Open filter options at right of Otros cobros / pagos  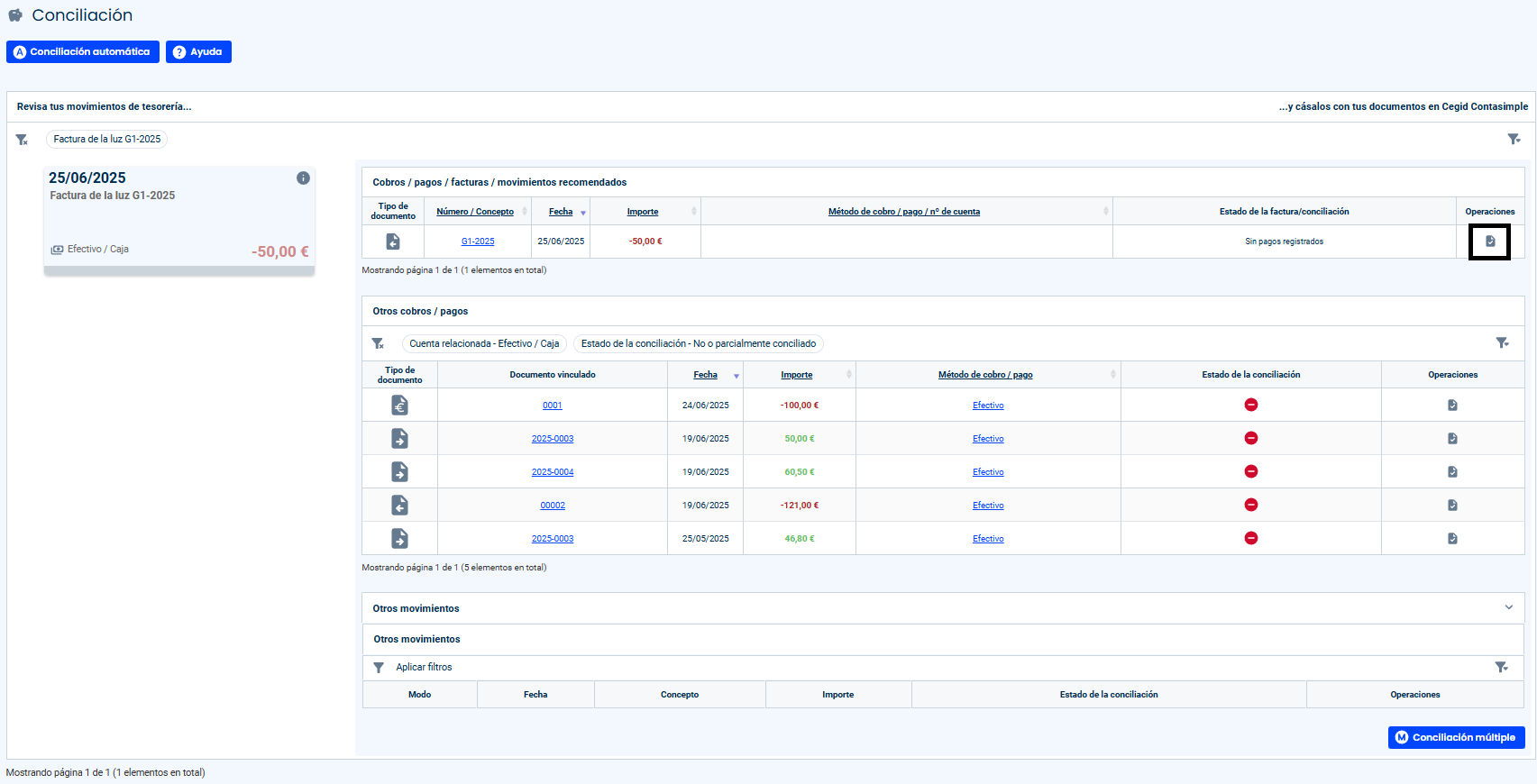click(x=1502, y=342)
